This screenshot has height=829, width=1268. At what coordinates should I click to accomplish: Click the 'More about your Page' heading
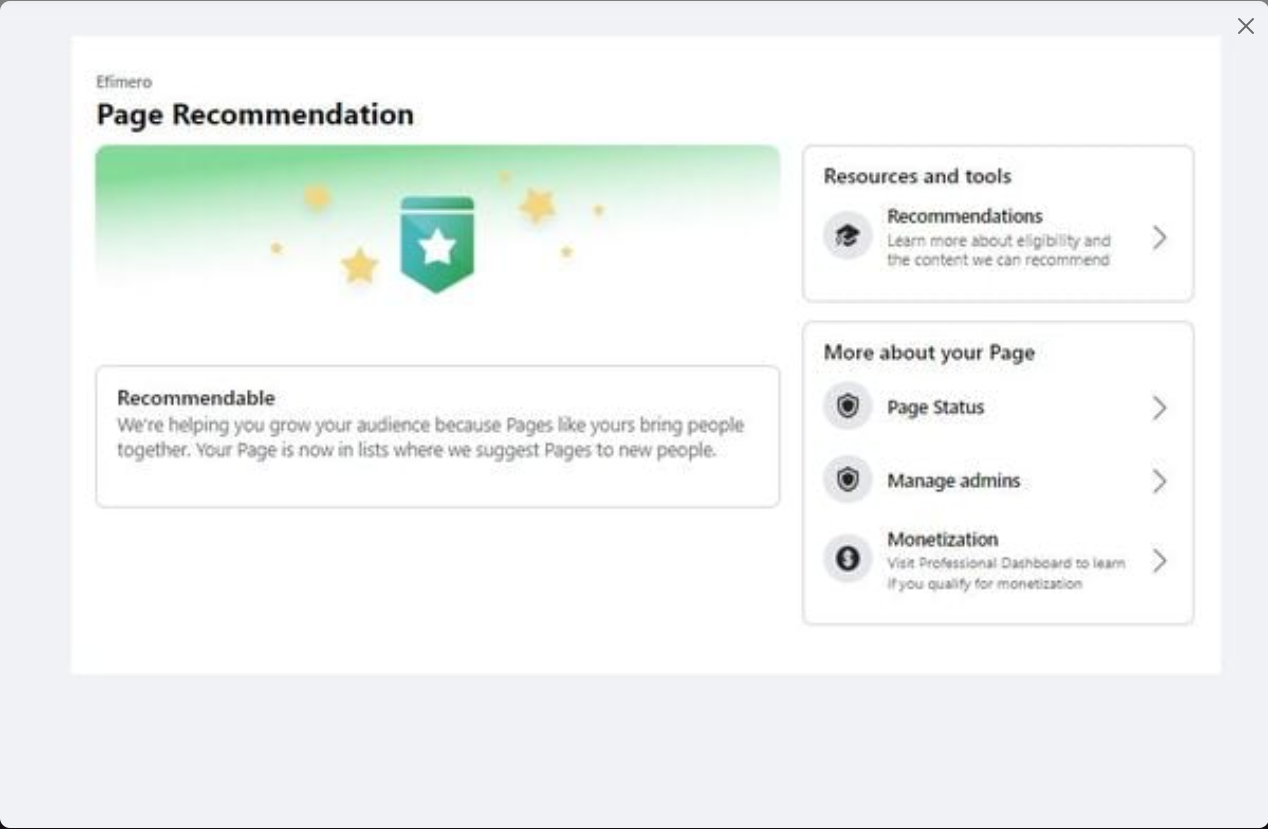pyautogui.click(x=928, y=352)
